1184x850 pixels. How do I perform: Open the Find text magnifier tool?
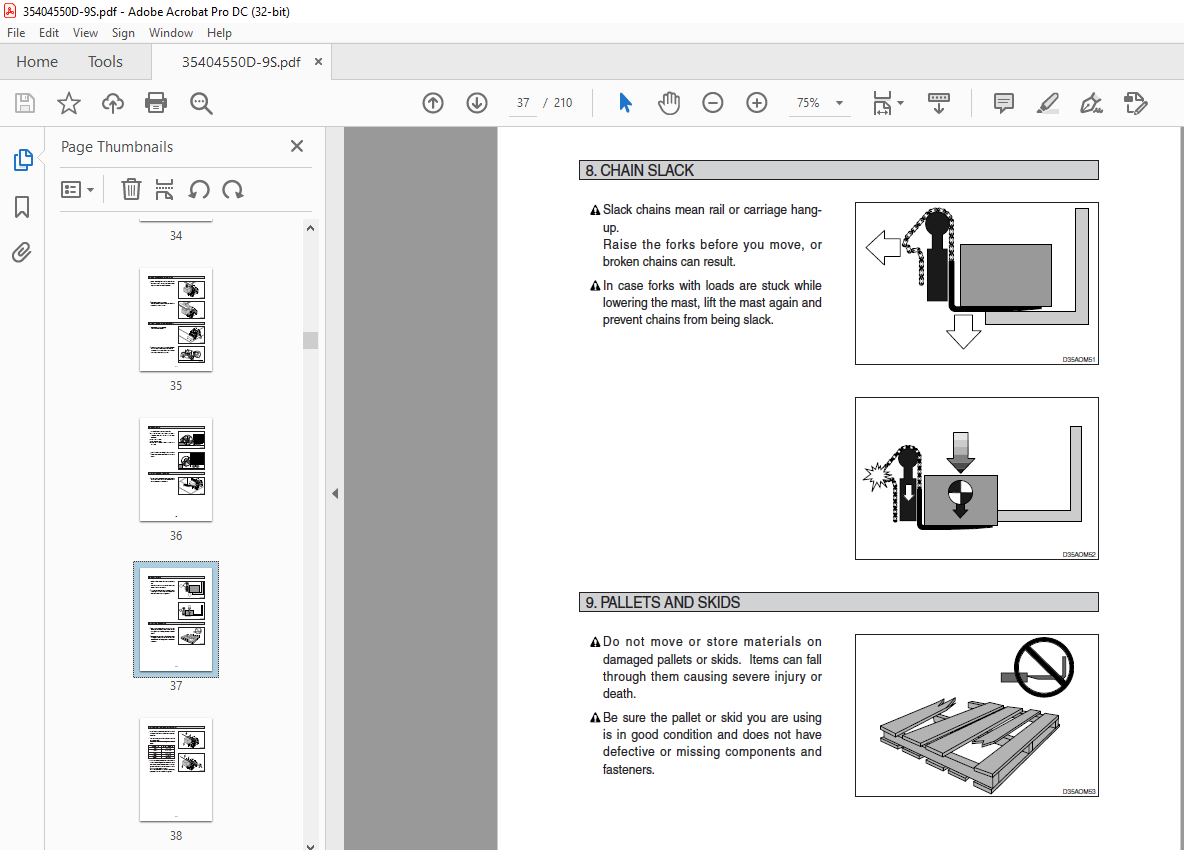point(201,103)
